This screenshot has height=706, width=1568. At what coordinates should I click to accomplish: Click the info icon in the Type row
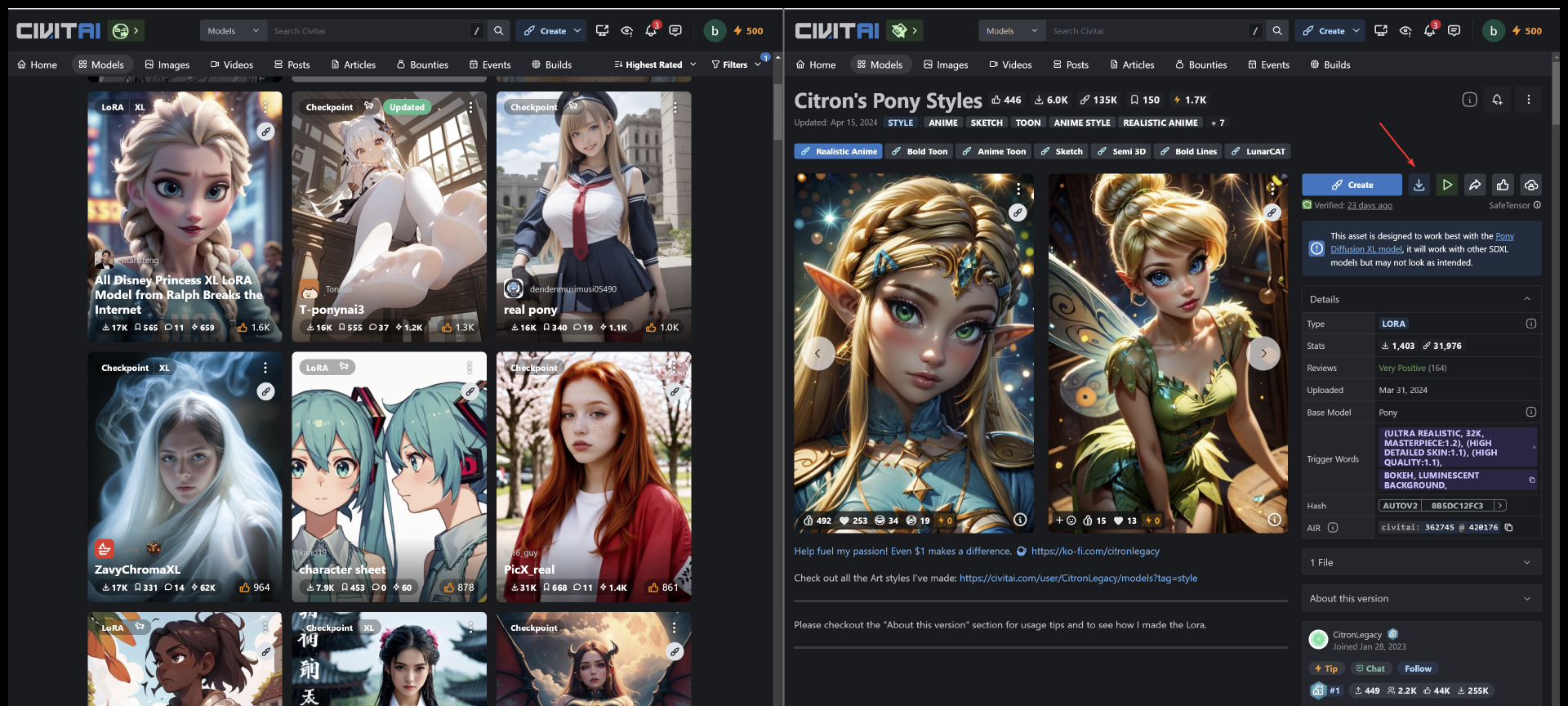tap(1531, 324)
